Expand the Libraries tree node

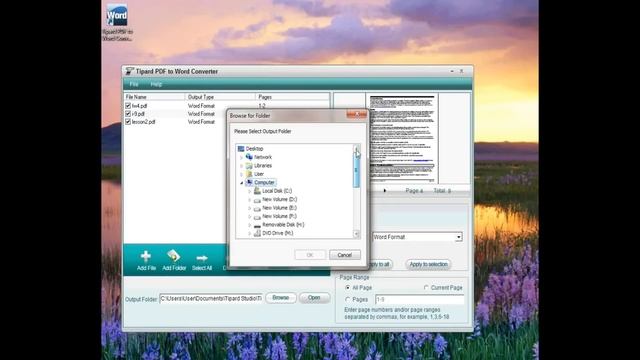point(242,166)
